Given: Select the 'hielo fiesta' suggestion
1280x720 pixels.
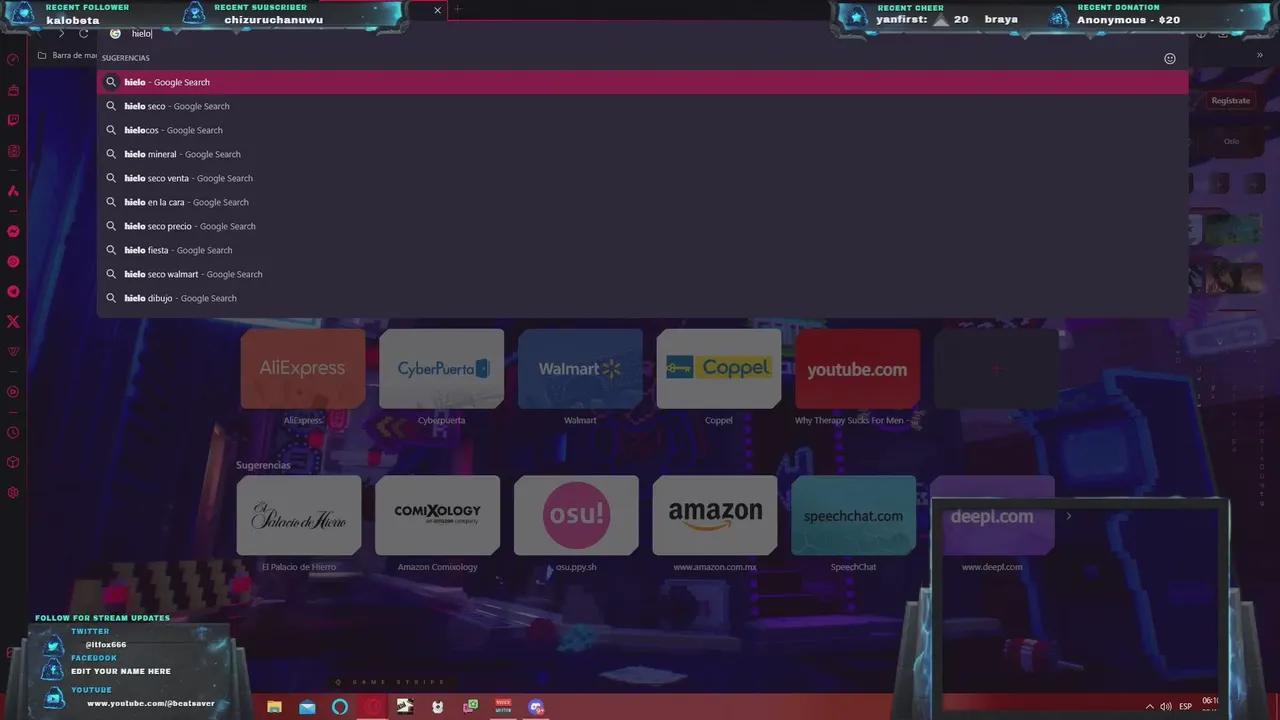Looking at the screenshot, I should [x=642, y=250].
